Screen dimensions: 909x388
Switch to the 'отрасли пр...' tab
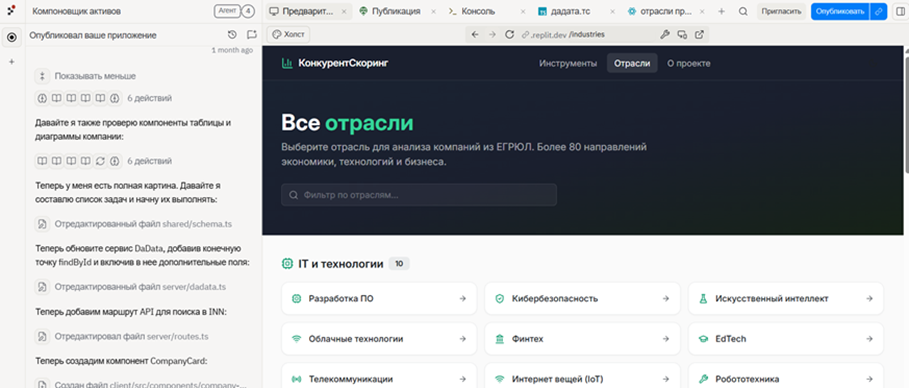[x=660, y=11]
